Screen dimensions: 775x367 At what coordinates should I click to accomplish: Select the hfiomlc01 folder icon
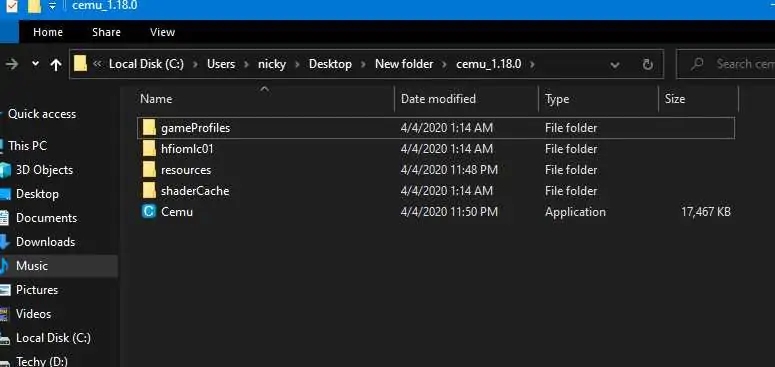(149, 149)
